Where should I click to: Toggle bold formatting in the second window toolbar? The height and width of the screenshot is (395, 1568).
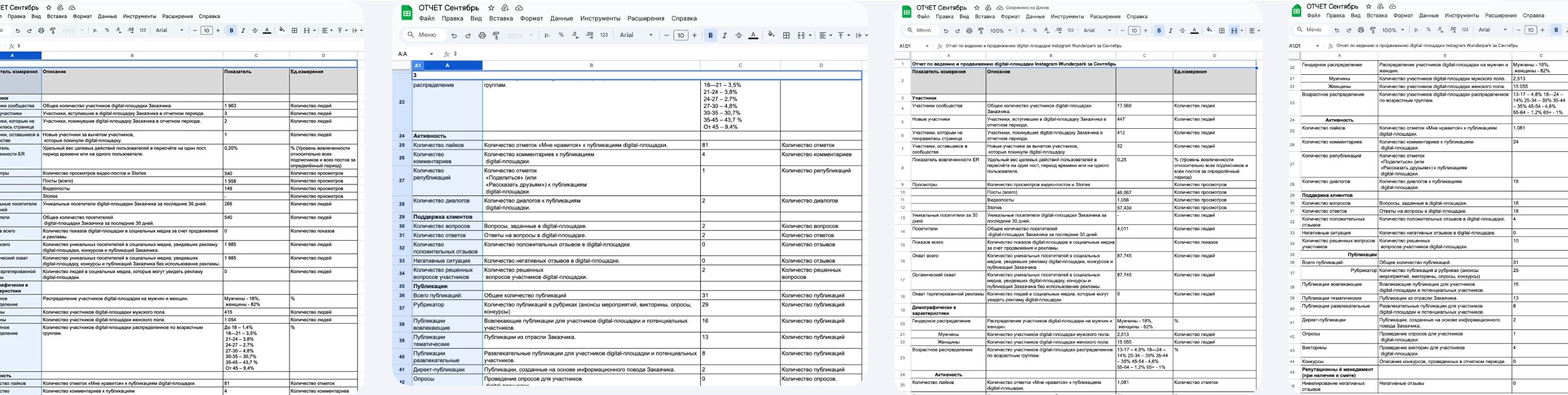[711, 35]
